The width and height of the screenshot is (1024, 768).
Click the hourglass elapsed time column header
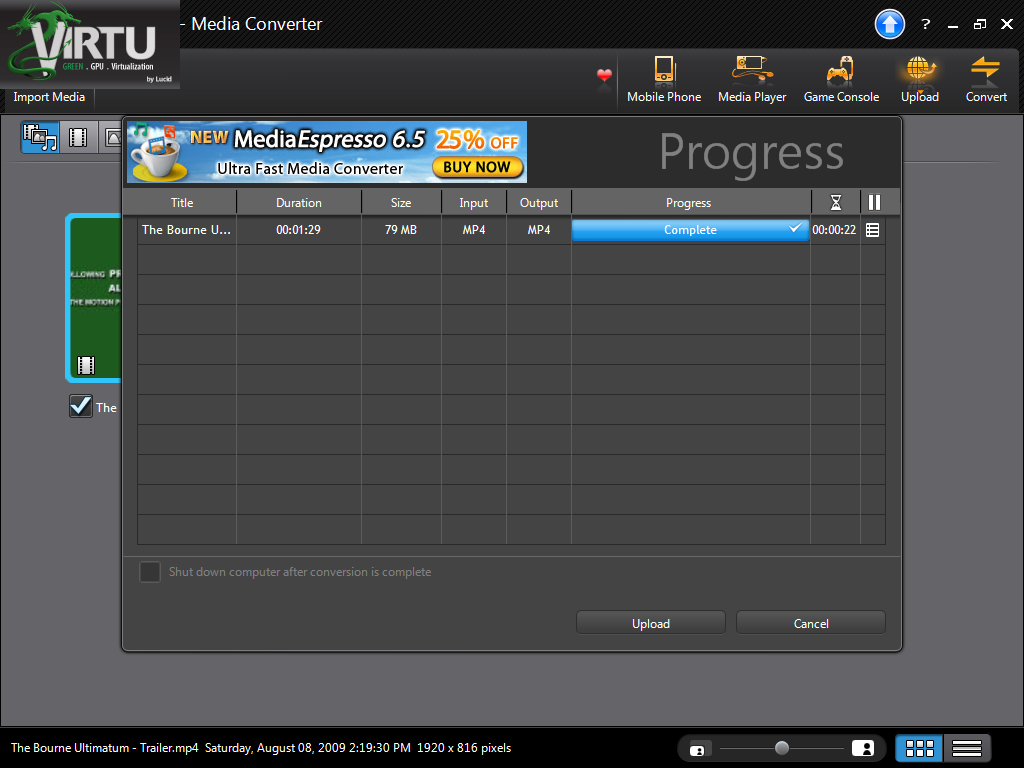click(x=835, y=202)
